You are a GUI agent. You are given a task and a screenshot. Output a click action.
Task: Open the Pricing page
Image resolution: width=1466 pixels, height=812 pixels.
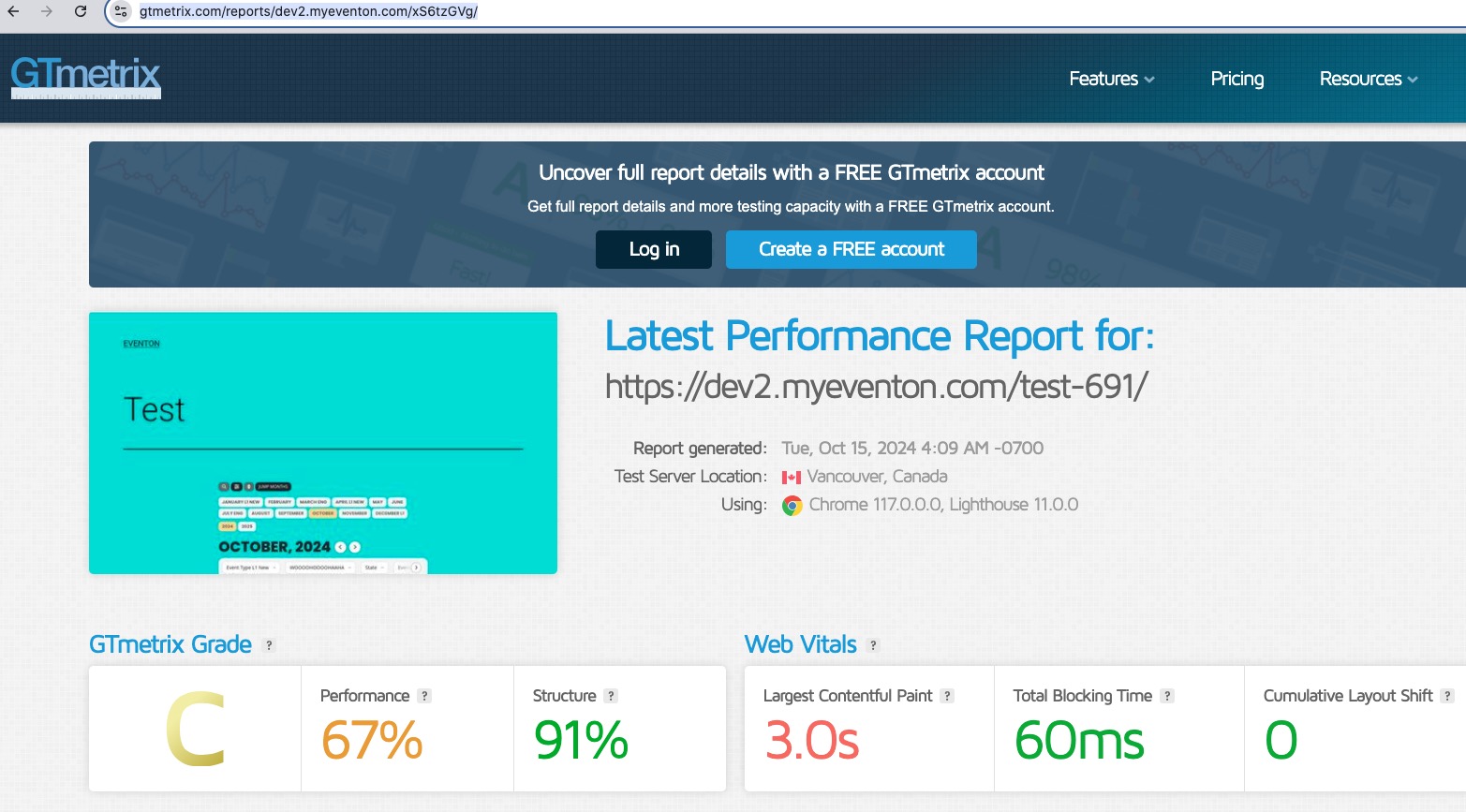click(1236, 79)
